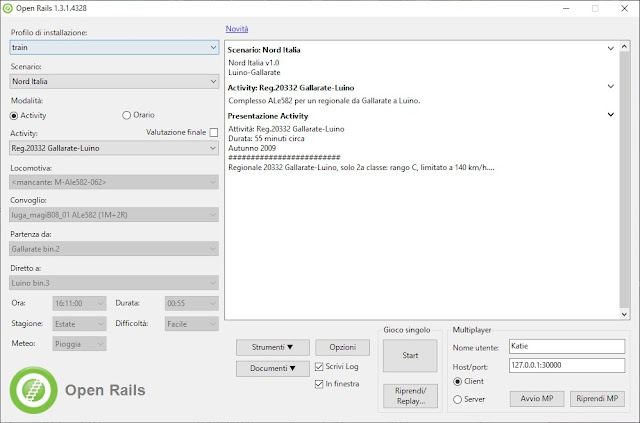Close the Open Rails window

tap(624, 8)
